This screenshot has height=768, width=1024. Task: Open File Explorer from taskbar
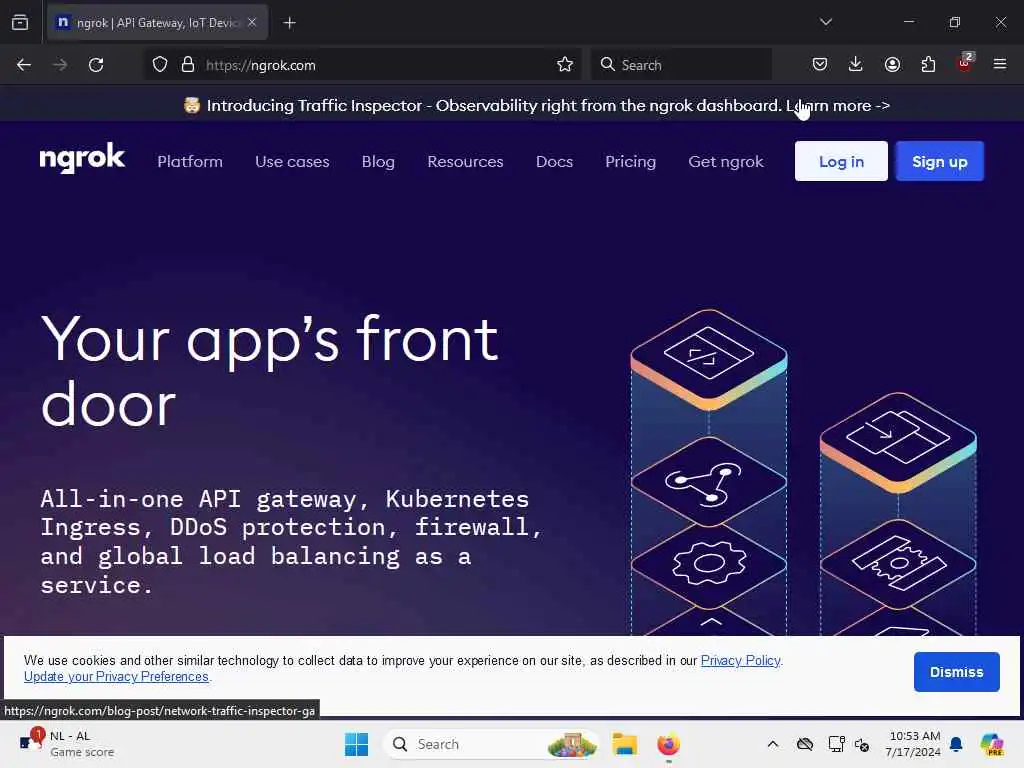click(624, 744)
